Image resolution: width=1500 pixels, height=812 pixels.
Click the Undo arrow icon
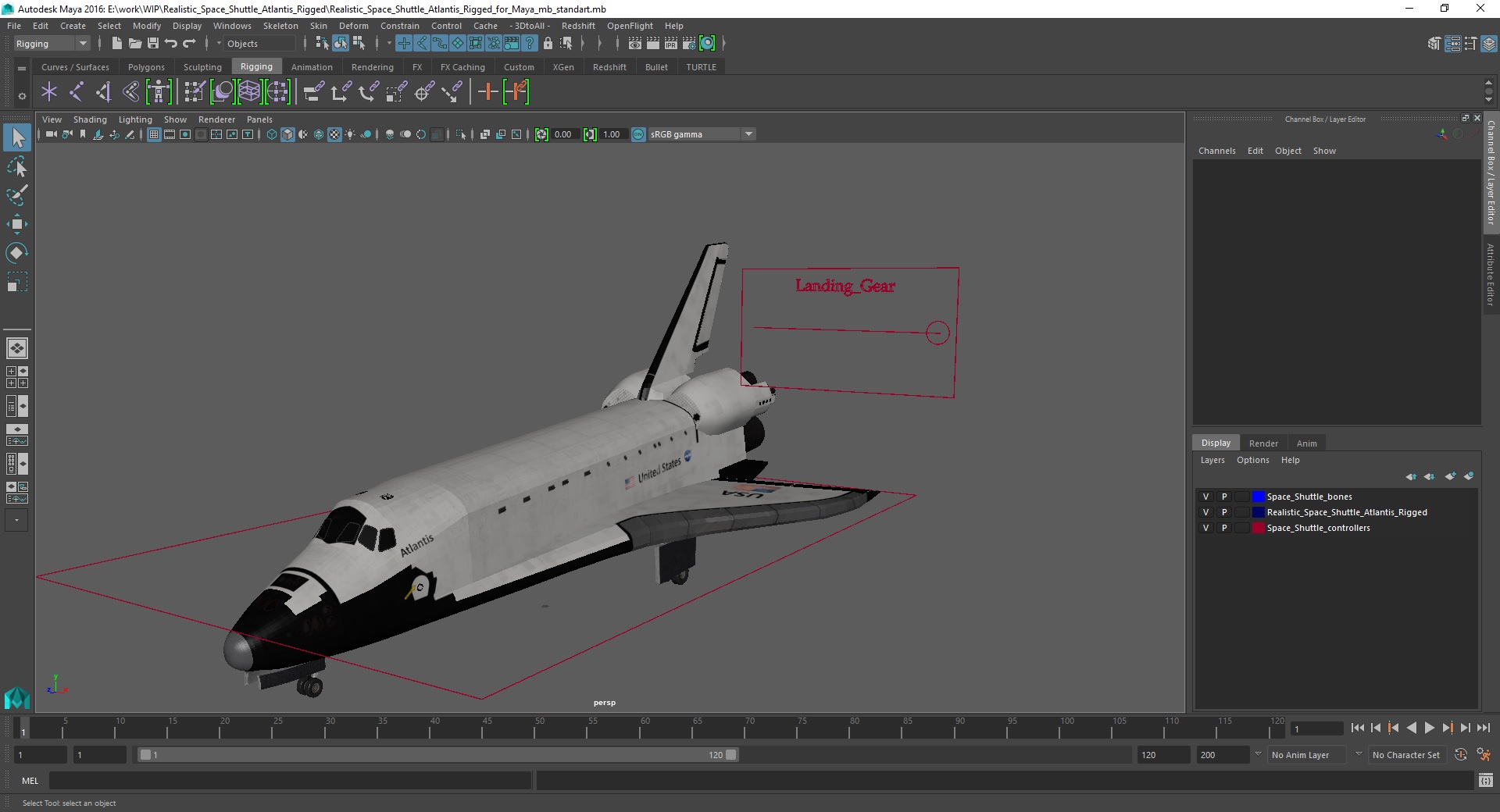(x=171, y=44)
